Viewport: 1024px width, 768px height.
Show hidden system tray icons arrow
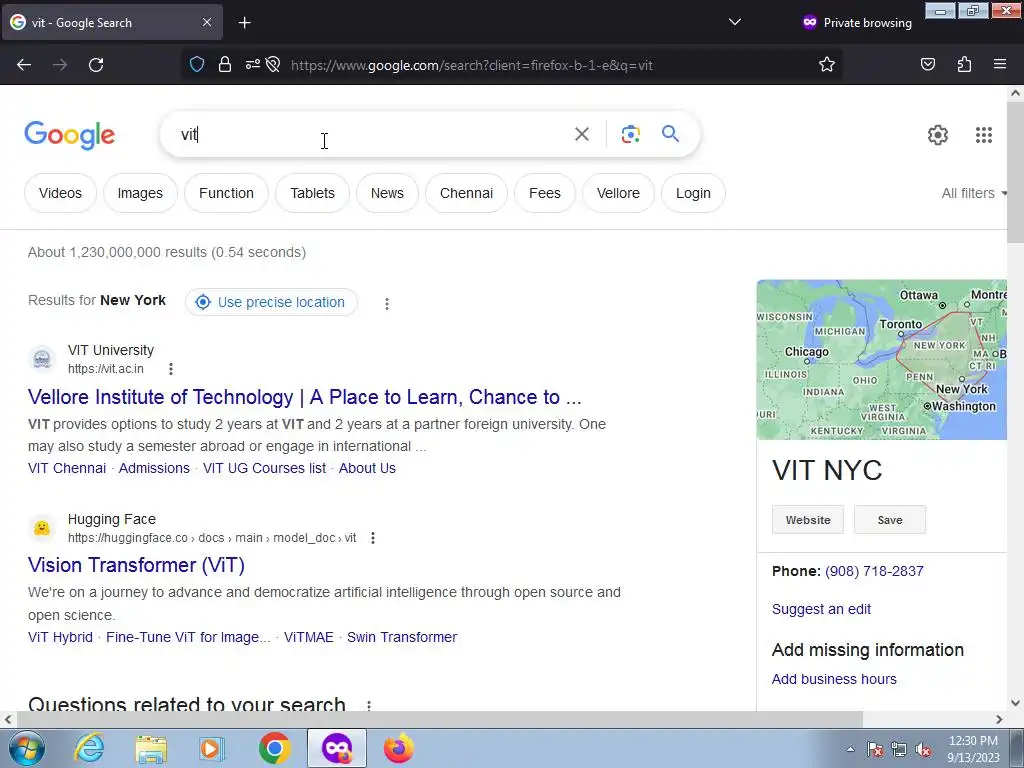[x=850, y=749]
